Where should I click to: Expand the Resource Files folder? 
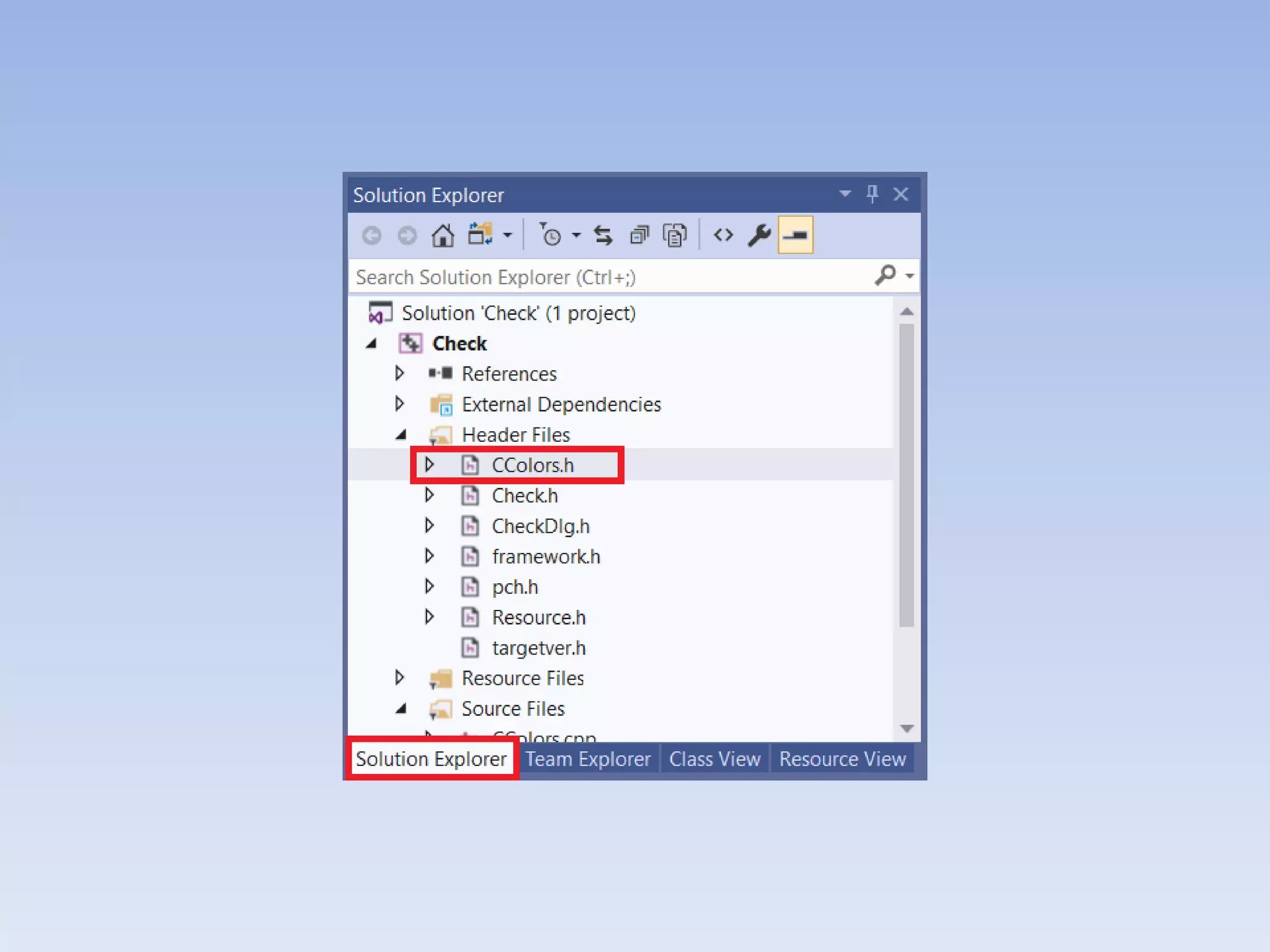pyautogui.click(x=400, y=677)
